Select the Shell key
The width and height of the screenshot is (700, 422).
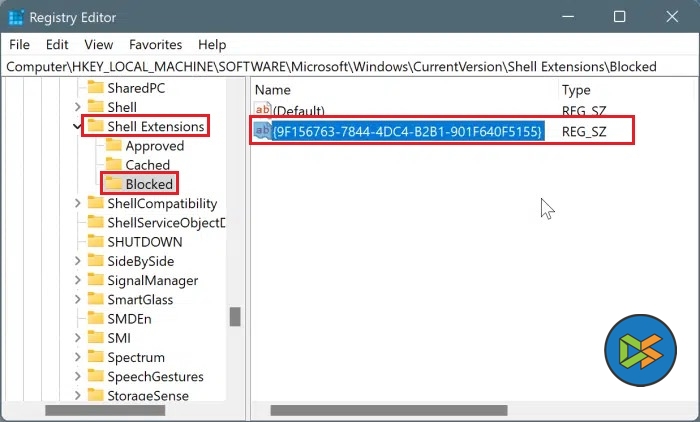[x=122, y=107]
